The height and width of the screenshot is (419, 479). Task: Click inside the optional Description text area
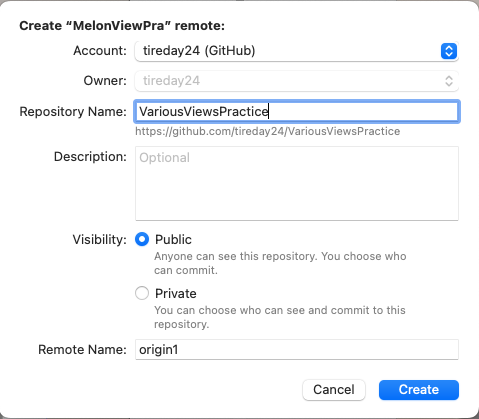(x=297, y=183)
